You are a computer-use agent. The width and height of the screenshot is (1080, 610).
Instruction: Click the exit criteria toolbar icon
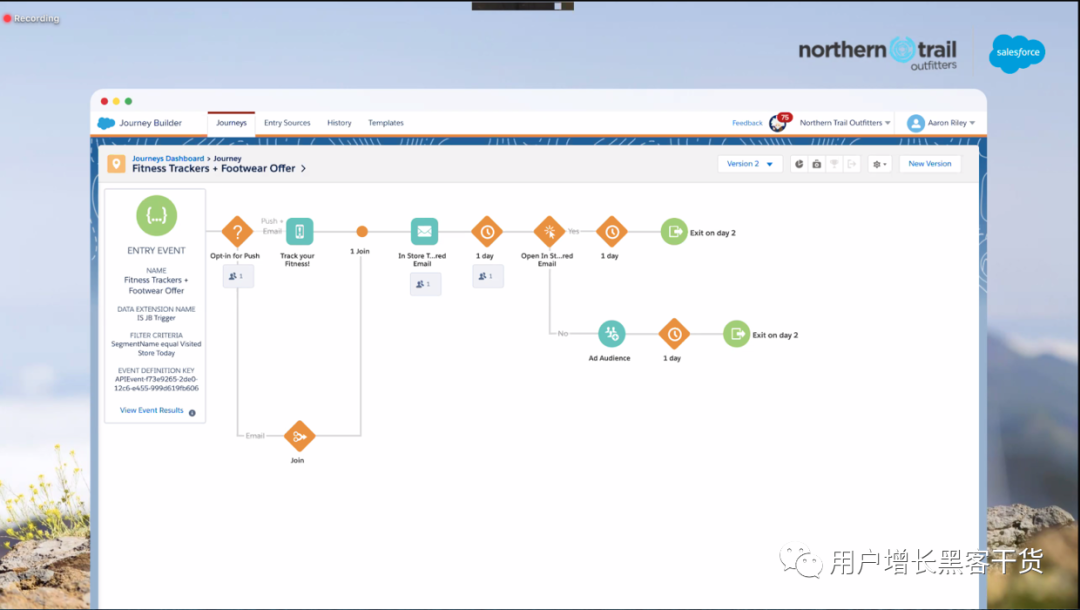pos(852,164)
